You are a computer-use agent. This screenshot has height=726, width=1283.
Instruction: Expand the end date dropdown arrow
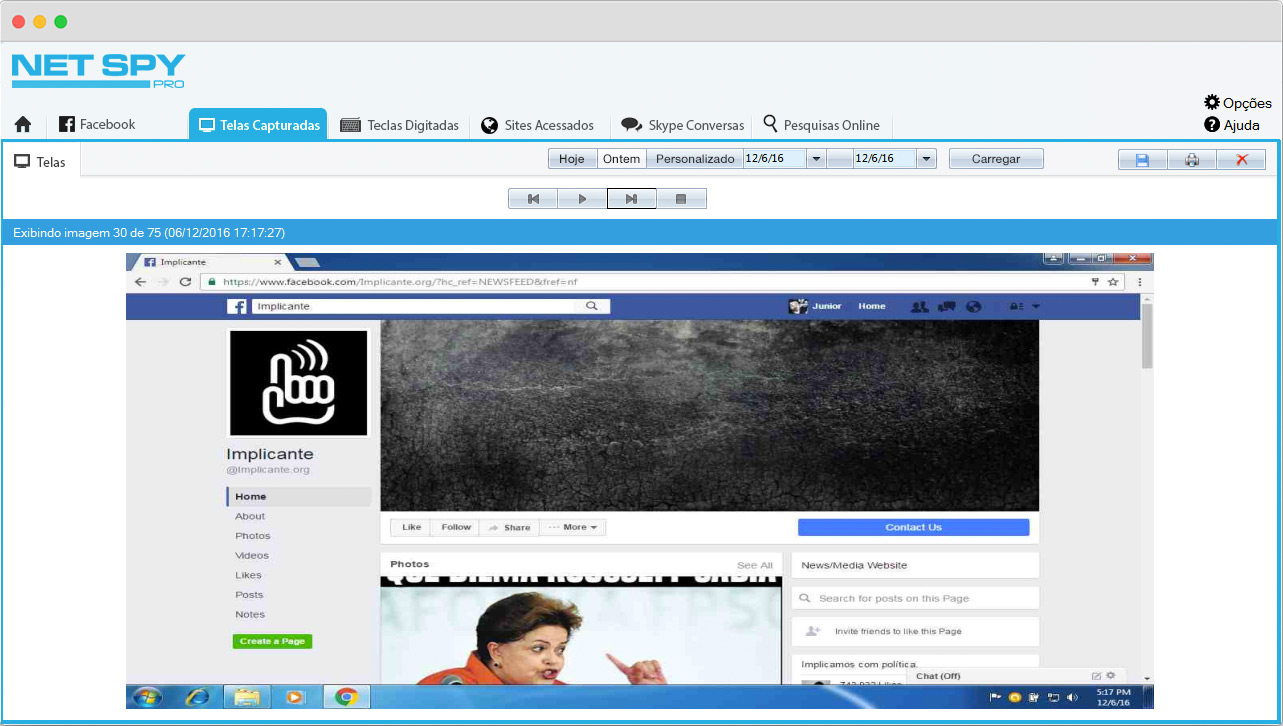926,159
